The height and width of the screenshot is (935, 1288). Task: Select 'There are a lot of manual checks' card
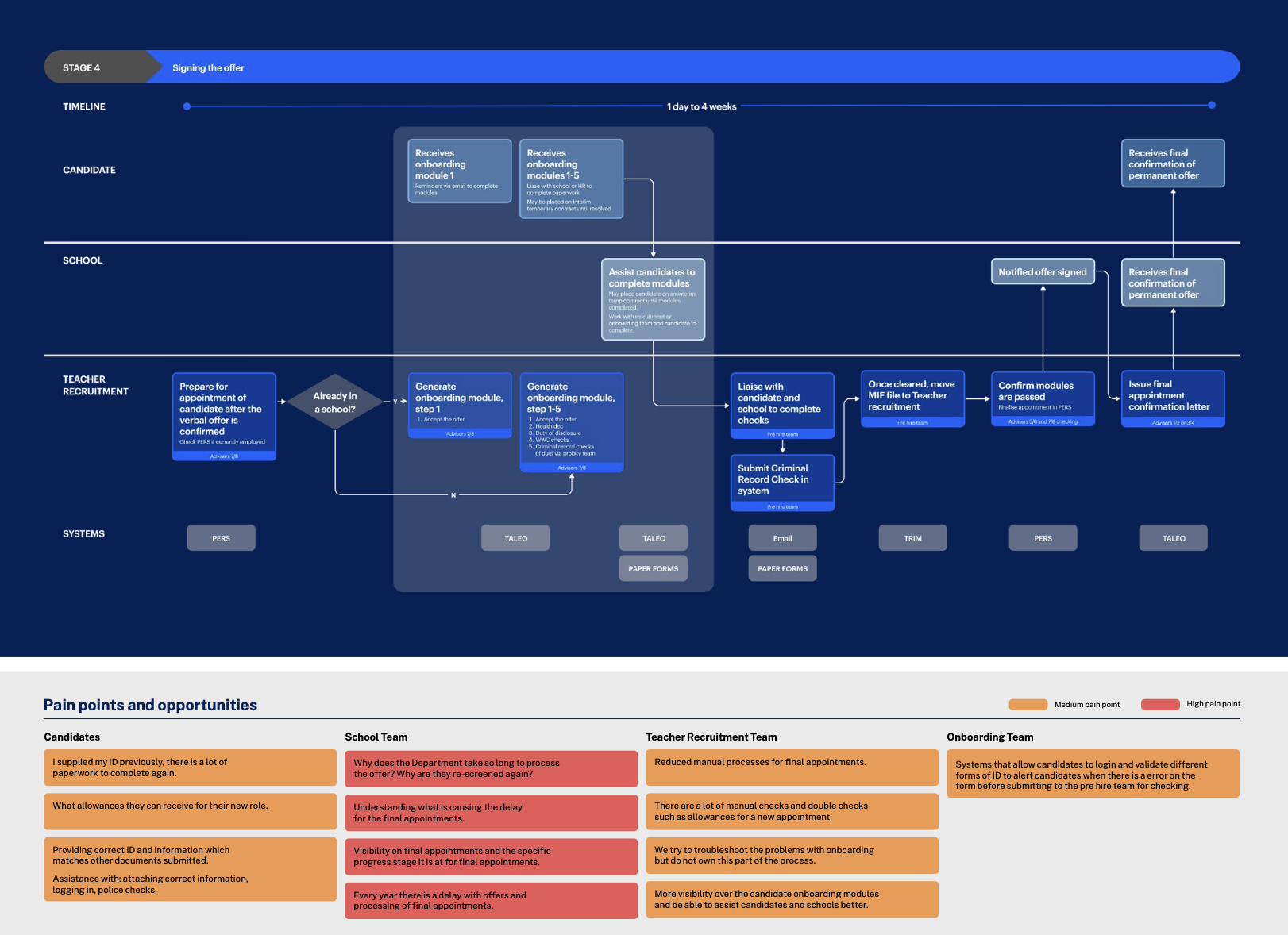pos(792,811)
